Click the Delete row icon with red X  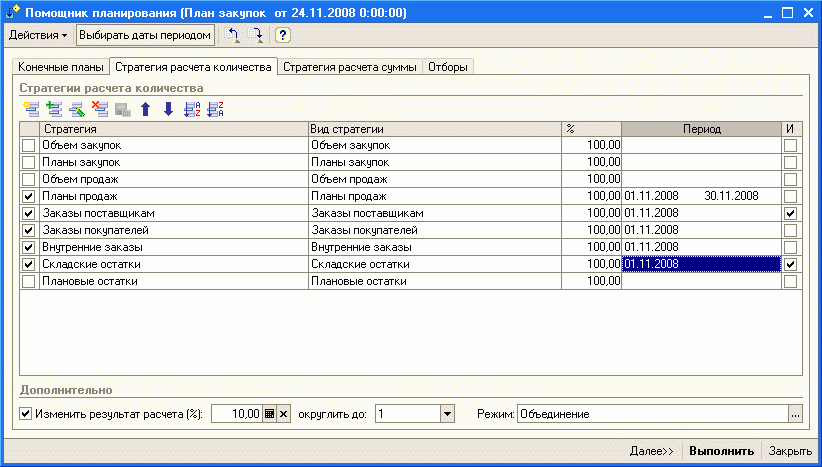click(100, 109)
